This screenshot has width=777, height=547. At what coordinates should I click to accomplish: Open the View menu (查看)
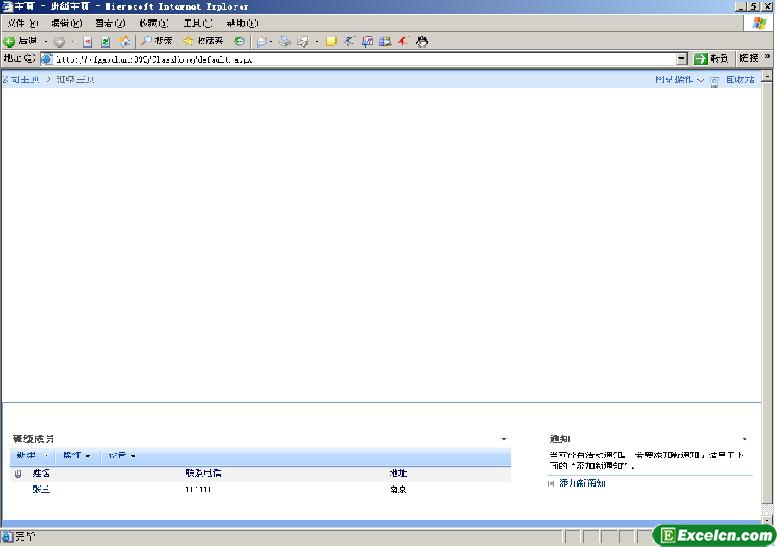coord(110,23)
